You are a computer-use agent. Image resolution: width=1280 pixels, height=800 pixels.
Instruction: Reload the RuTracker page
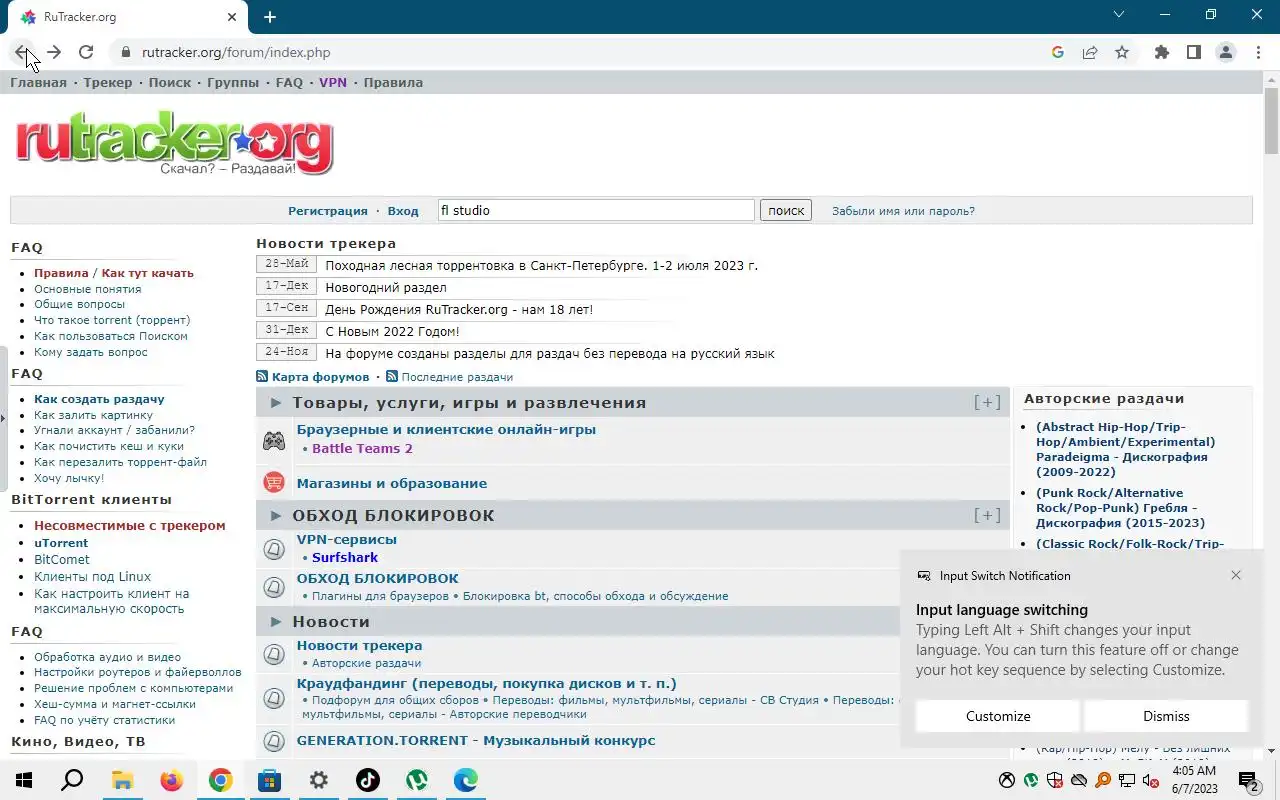pos(86,52)
